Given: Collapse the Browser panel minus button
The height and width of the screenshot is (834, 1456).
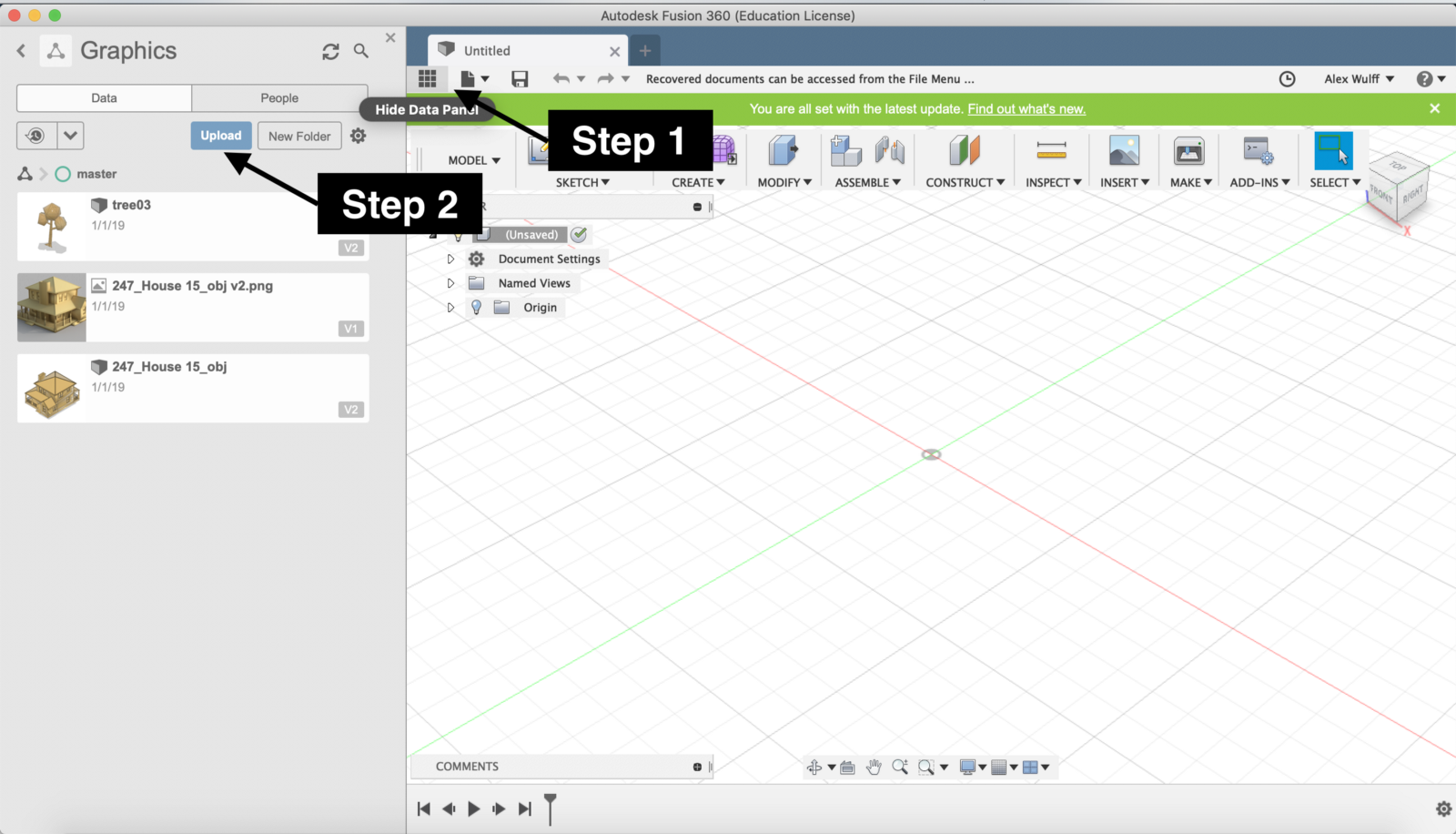Looking at the screenshot, I should [x=697, y=207].
